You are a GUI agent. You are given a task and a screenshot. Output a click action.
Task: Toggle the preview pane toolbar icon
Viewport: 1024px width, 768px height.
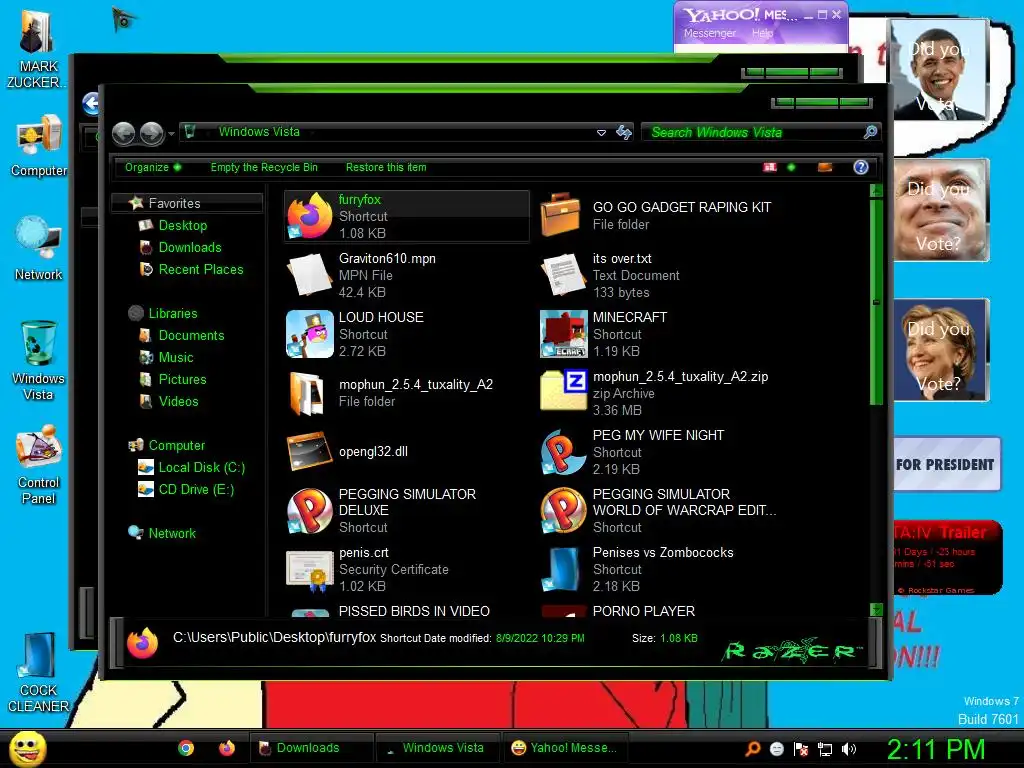(x=825, y=167)
